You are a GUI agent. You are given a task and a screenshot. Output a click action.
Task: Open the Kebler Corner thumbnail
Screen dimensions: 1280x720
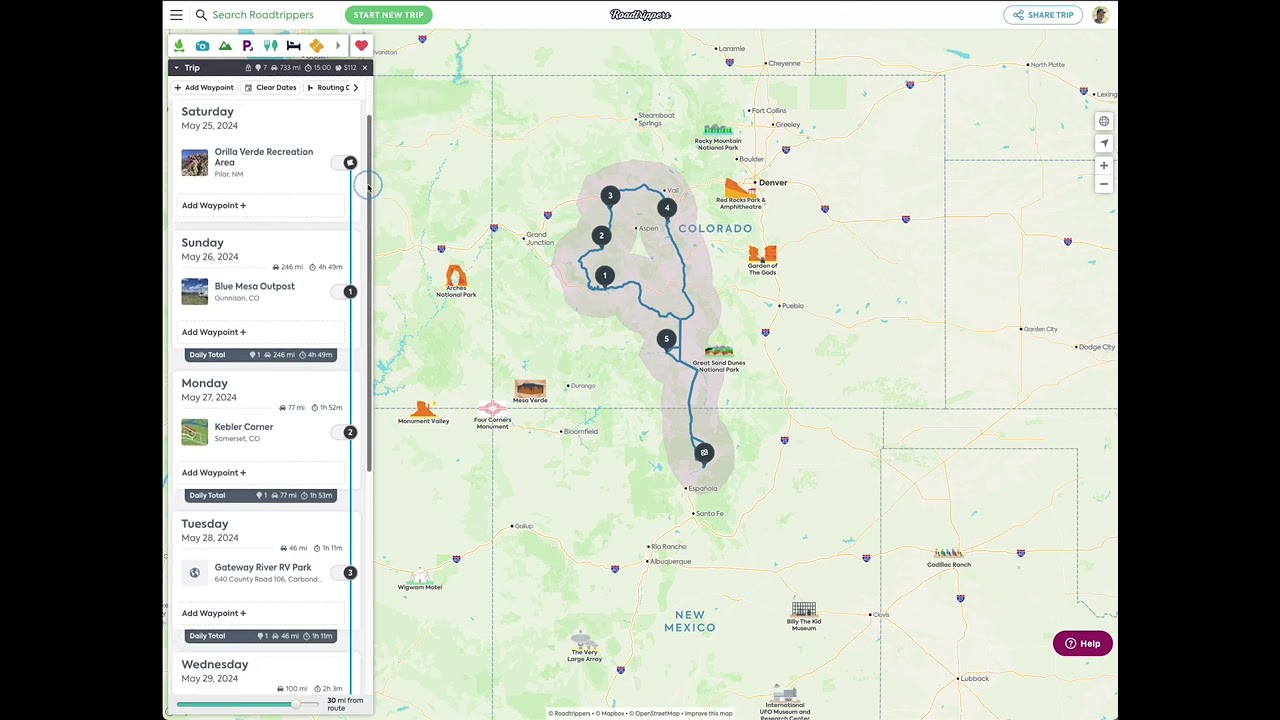195,432
